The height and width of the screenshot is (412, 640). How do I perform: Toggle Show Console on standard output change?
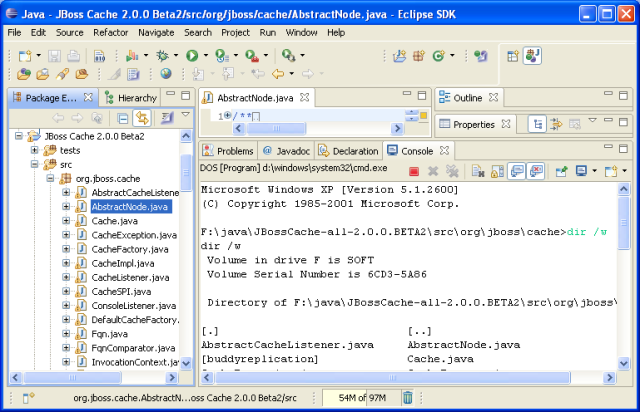tap(517, 171)
